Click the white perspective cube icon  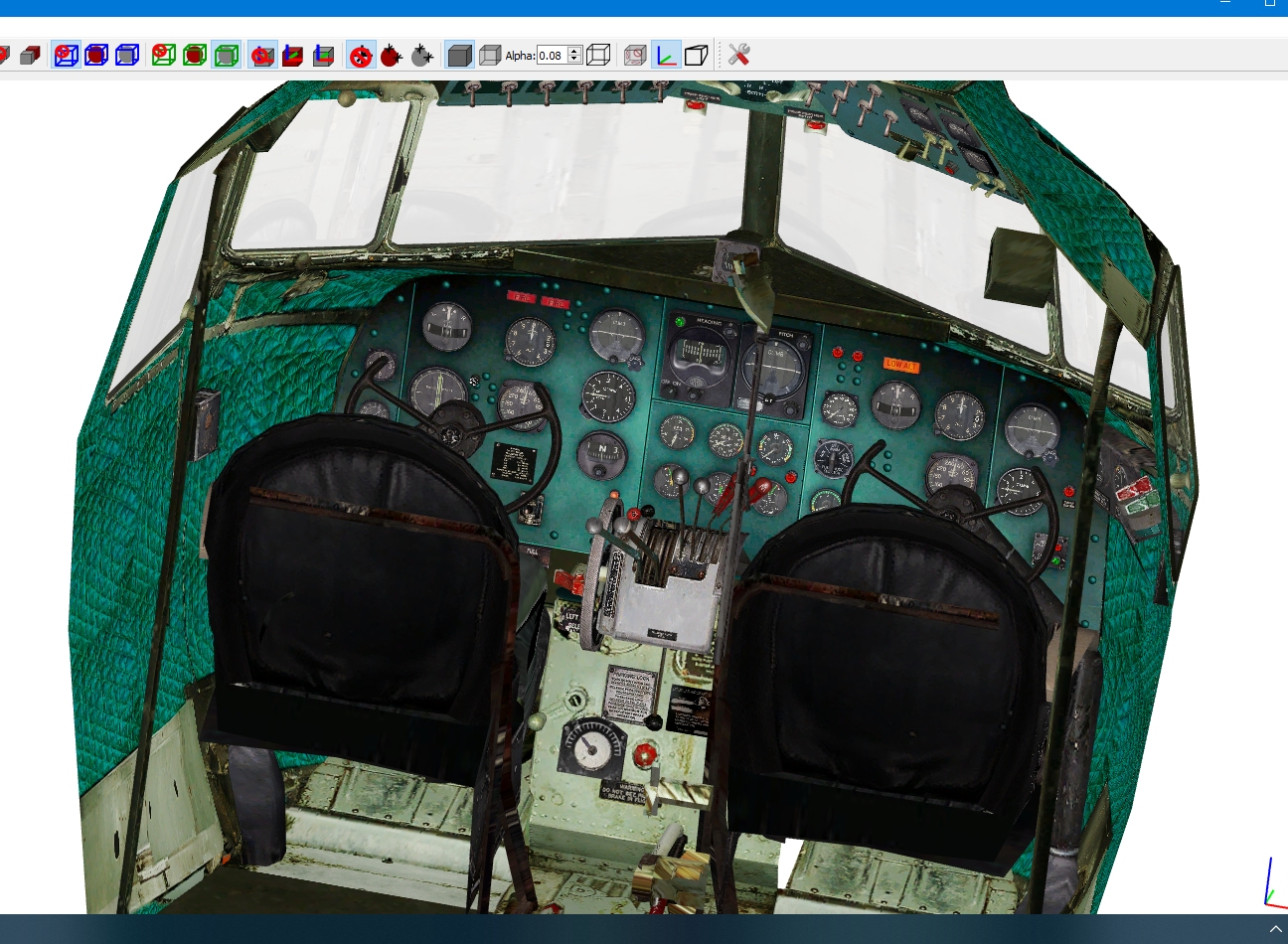[697, 55]
